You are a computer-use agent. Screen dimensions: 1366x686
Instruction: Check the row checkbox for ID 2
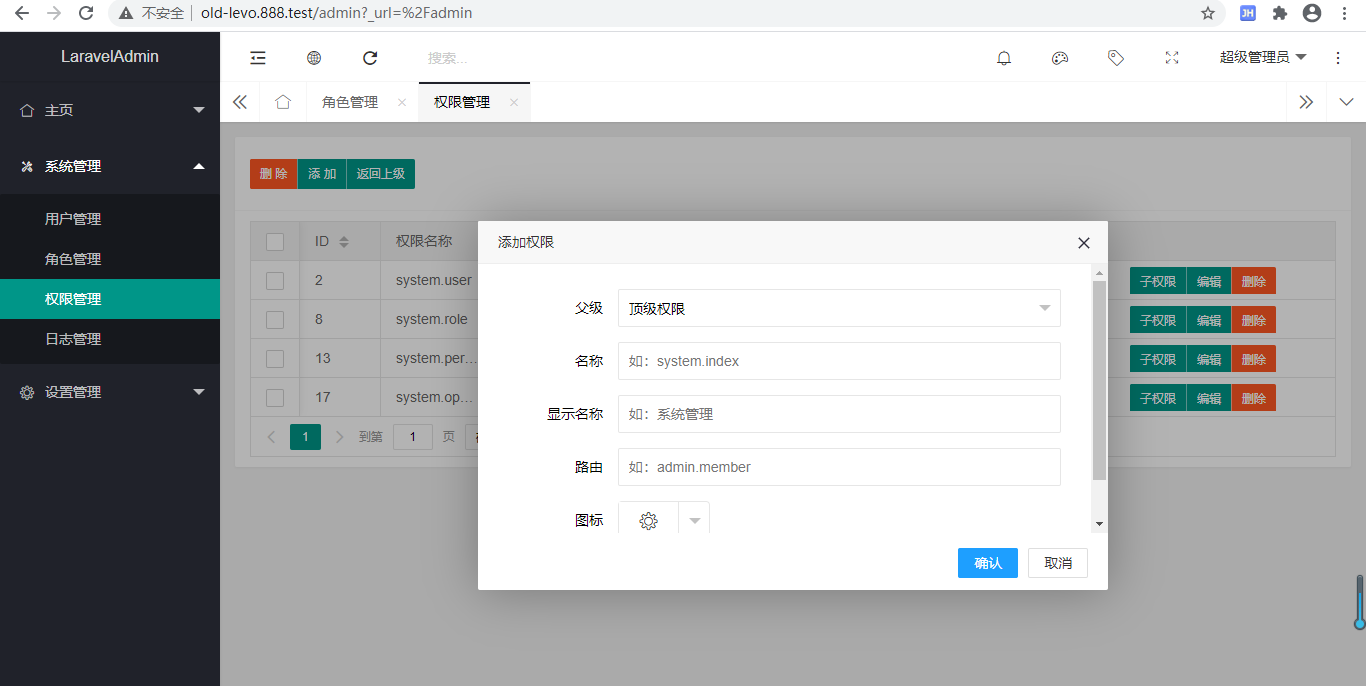(x=275, y=281)
